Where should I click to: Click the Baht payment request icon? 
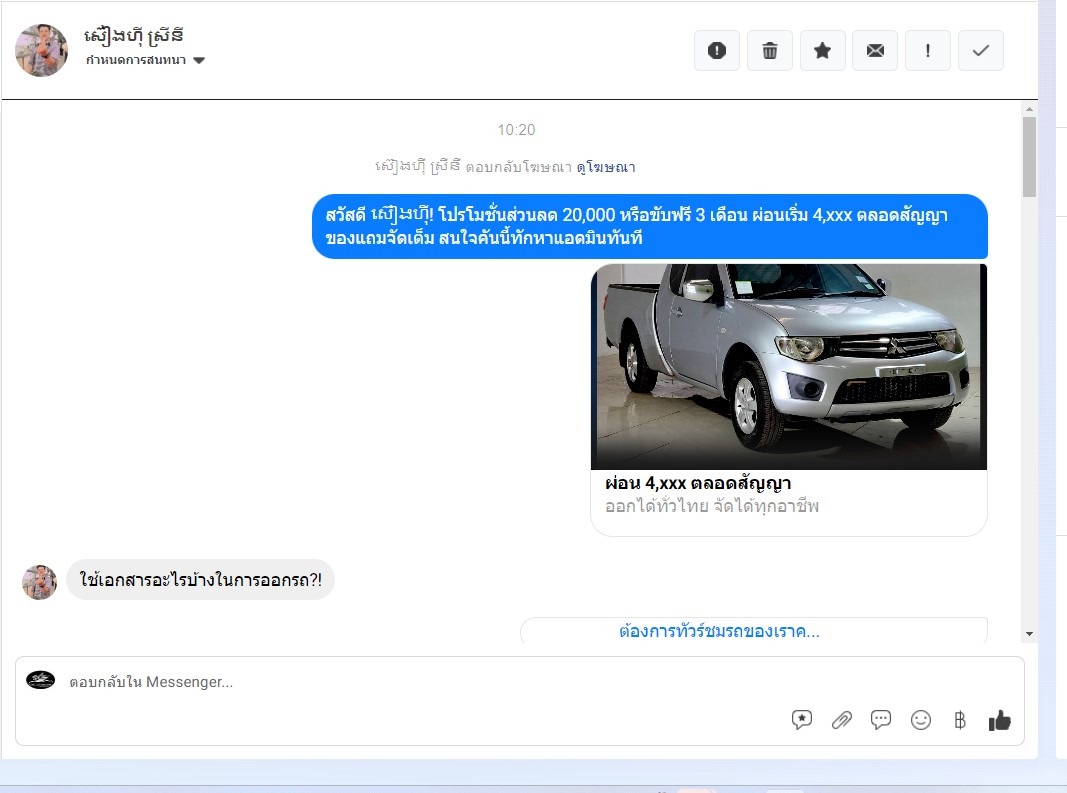coord(960,720)
